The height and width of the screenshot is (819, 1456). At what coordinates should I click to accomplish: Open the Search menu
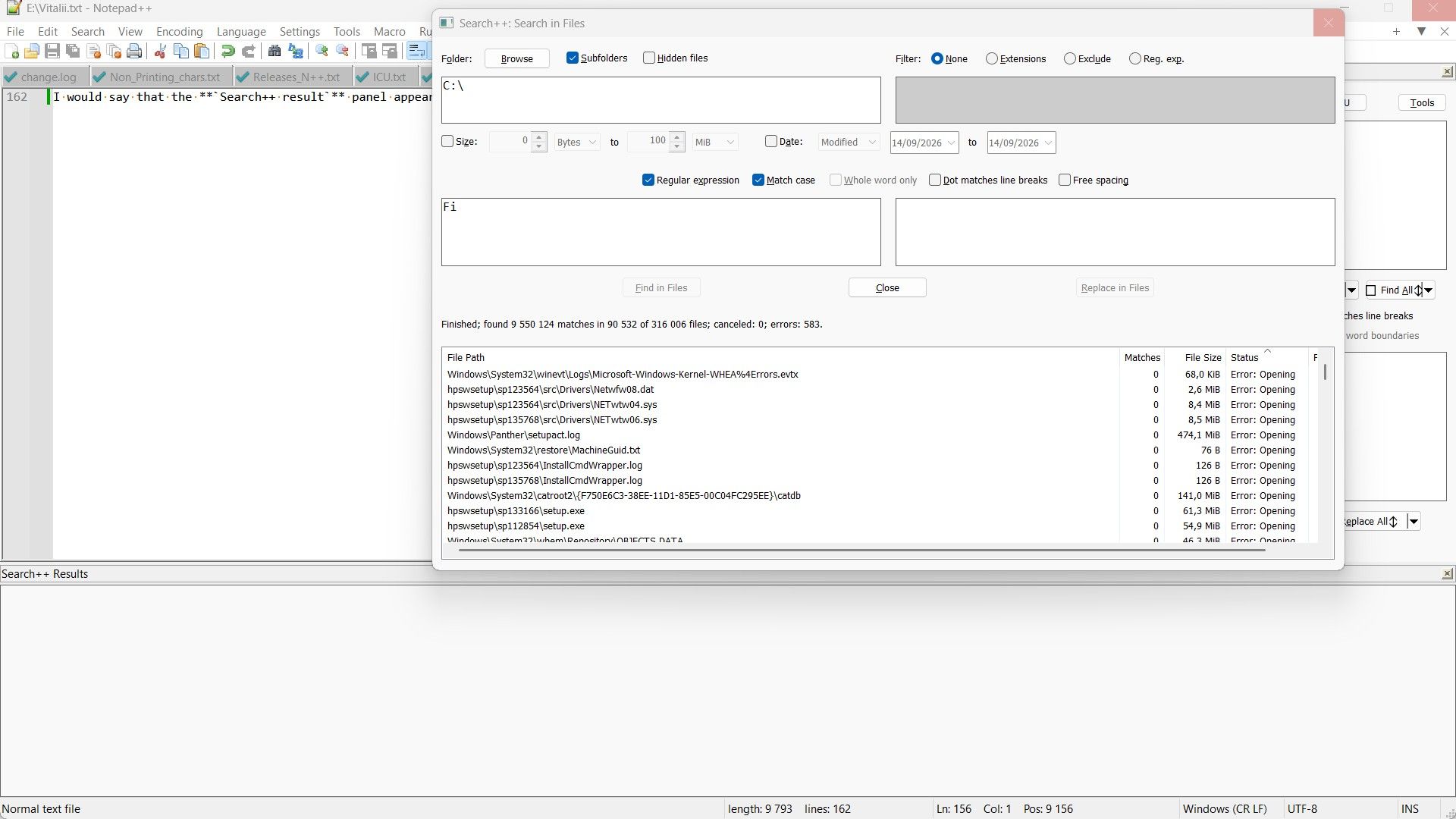coord(88,32)
